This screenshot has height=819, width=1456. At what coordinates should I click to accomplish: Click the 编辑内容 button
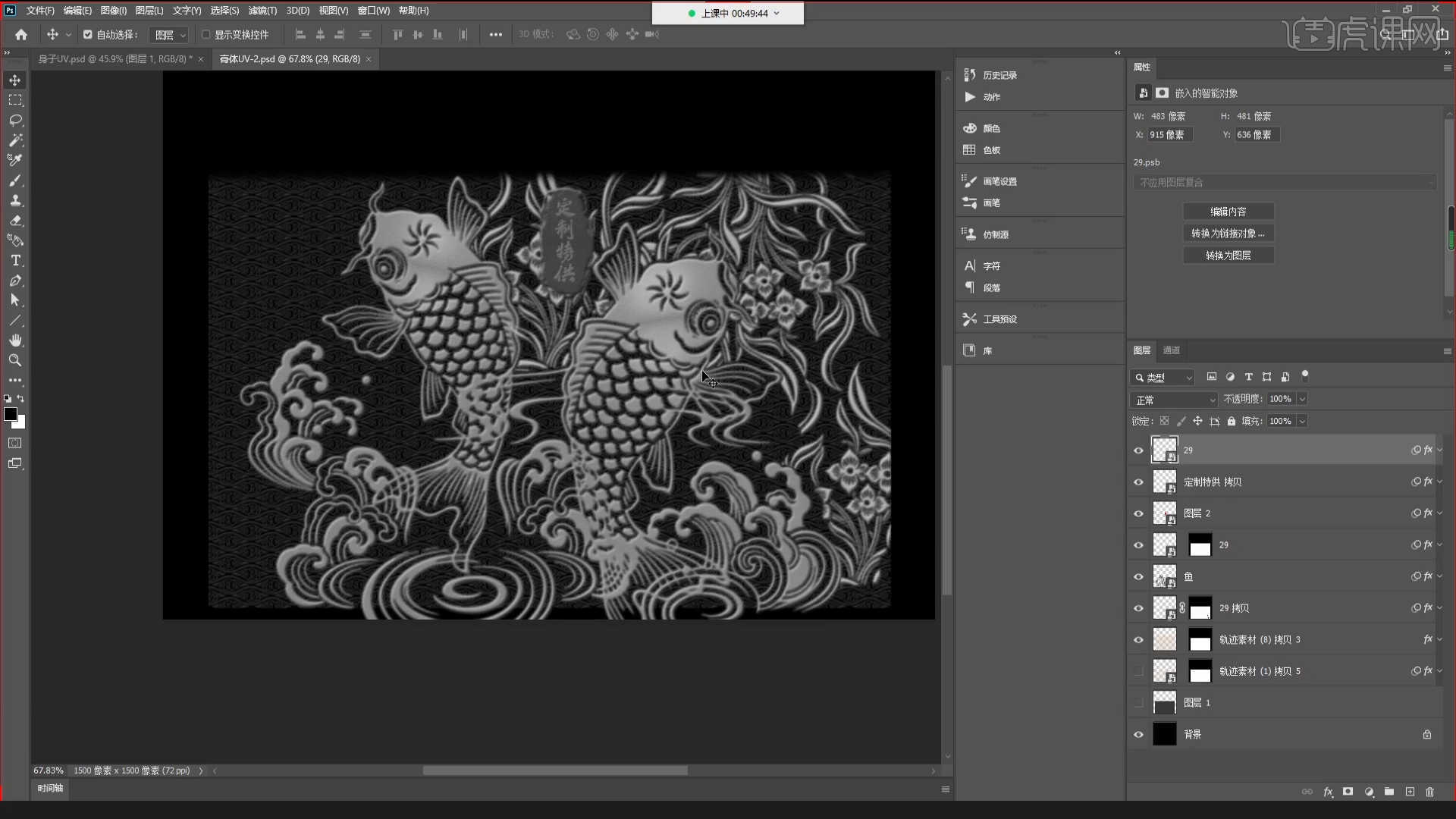(x=1228, y=212)
